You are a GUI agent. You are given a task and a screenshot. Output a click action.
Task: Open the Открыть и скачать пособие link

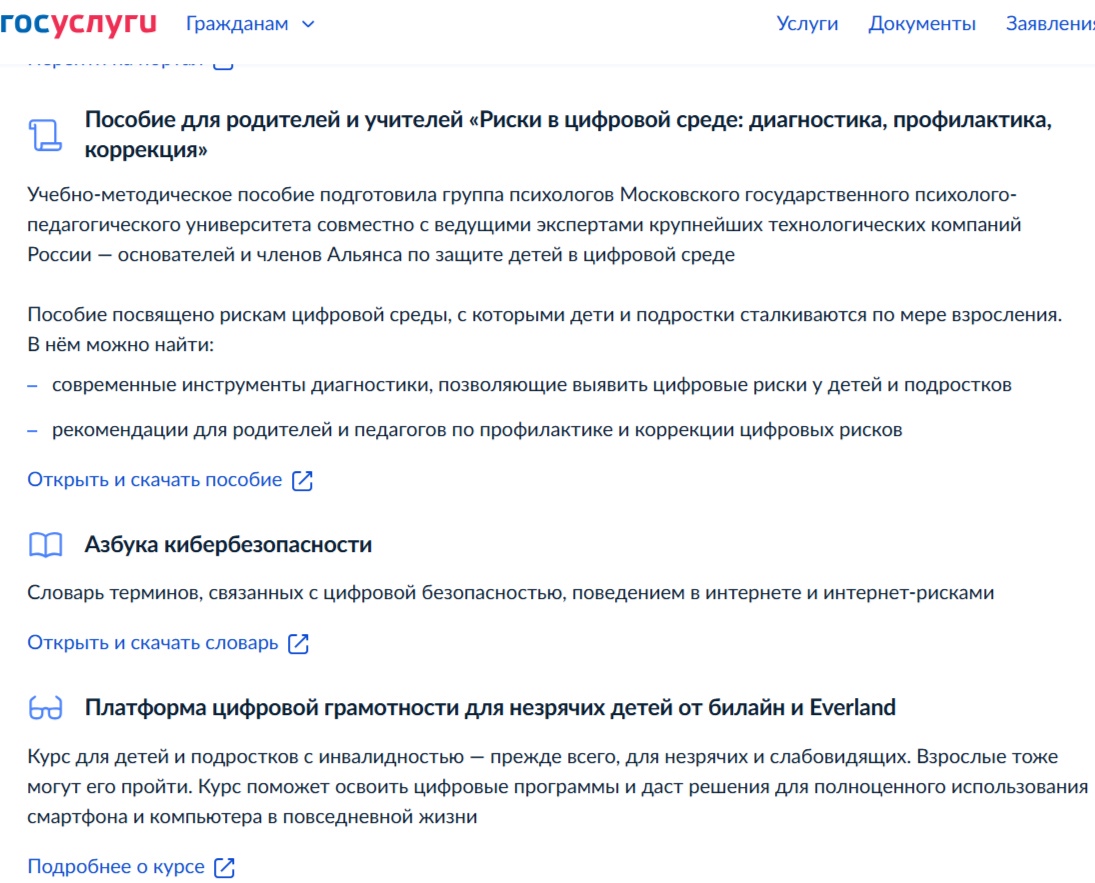(154, 480)
